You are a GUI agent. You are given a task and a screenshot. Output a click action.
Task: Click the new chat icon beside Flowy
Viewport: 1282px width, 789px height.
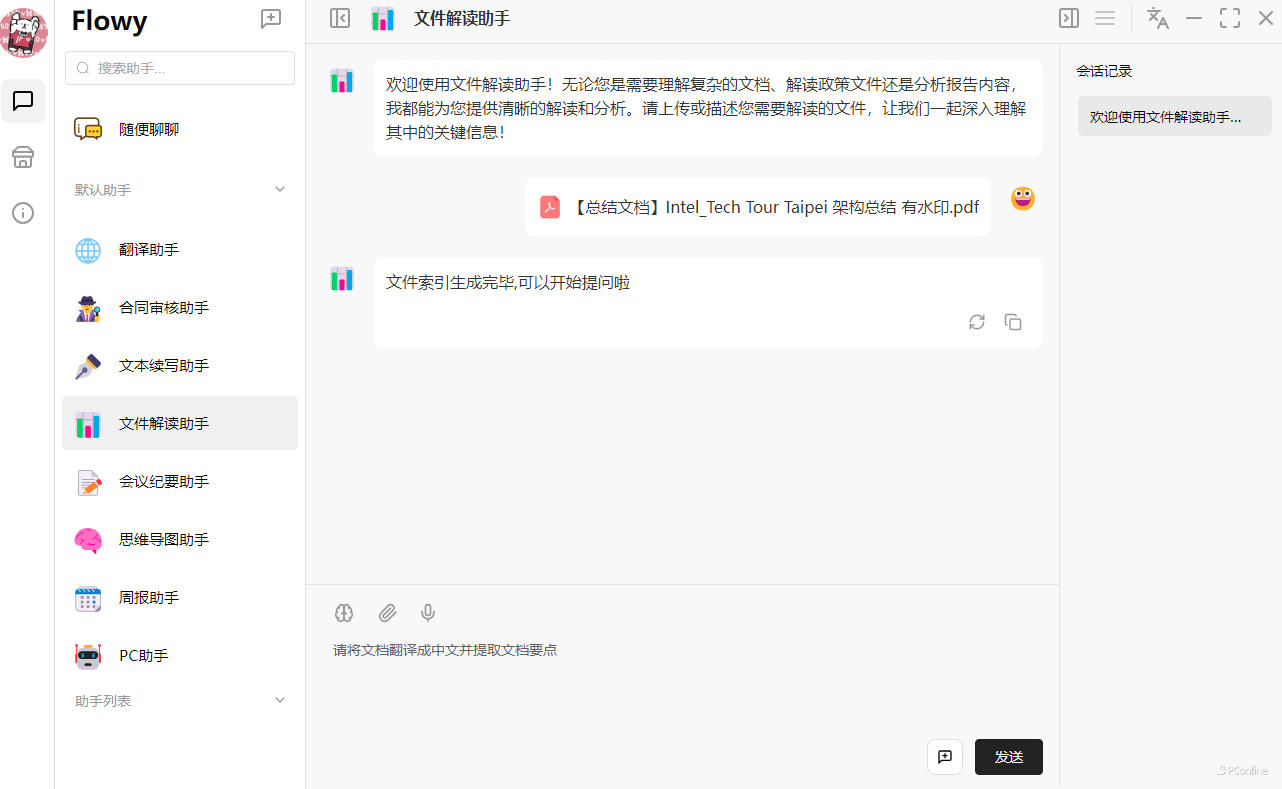(x=271, y=19)
